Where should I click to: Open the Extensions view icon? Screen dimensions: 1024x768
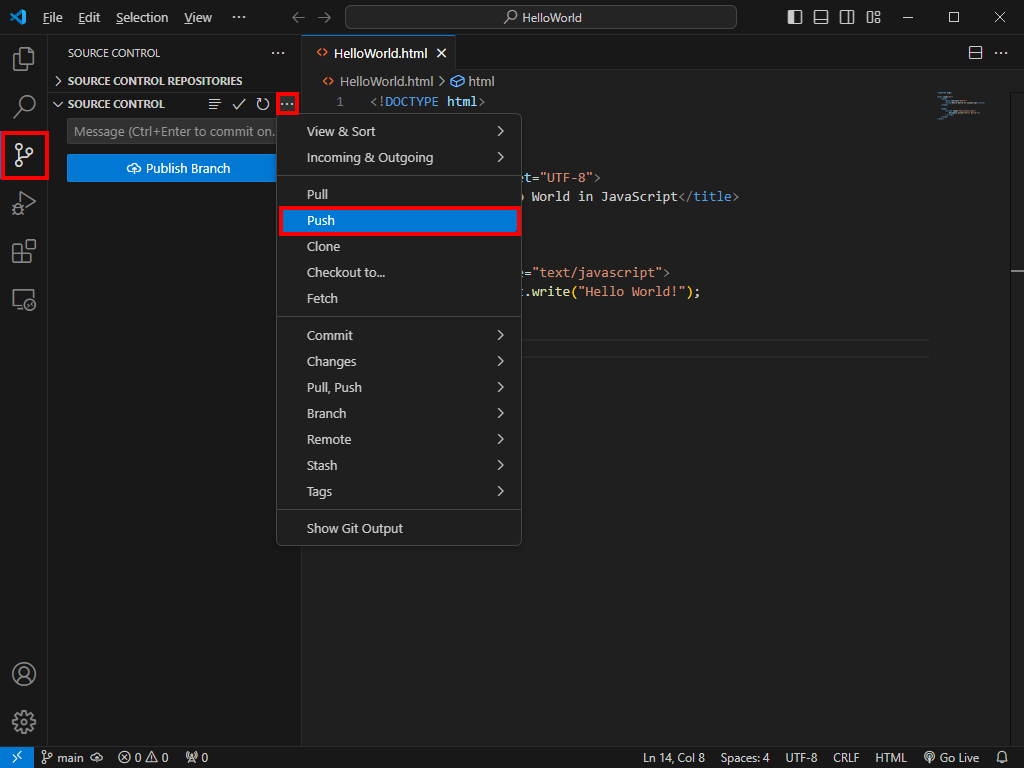pos(23,251)
